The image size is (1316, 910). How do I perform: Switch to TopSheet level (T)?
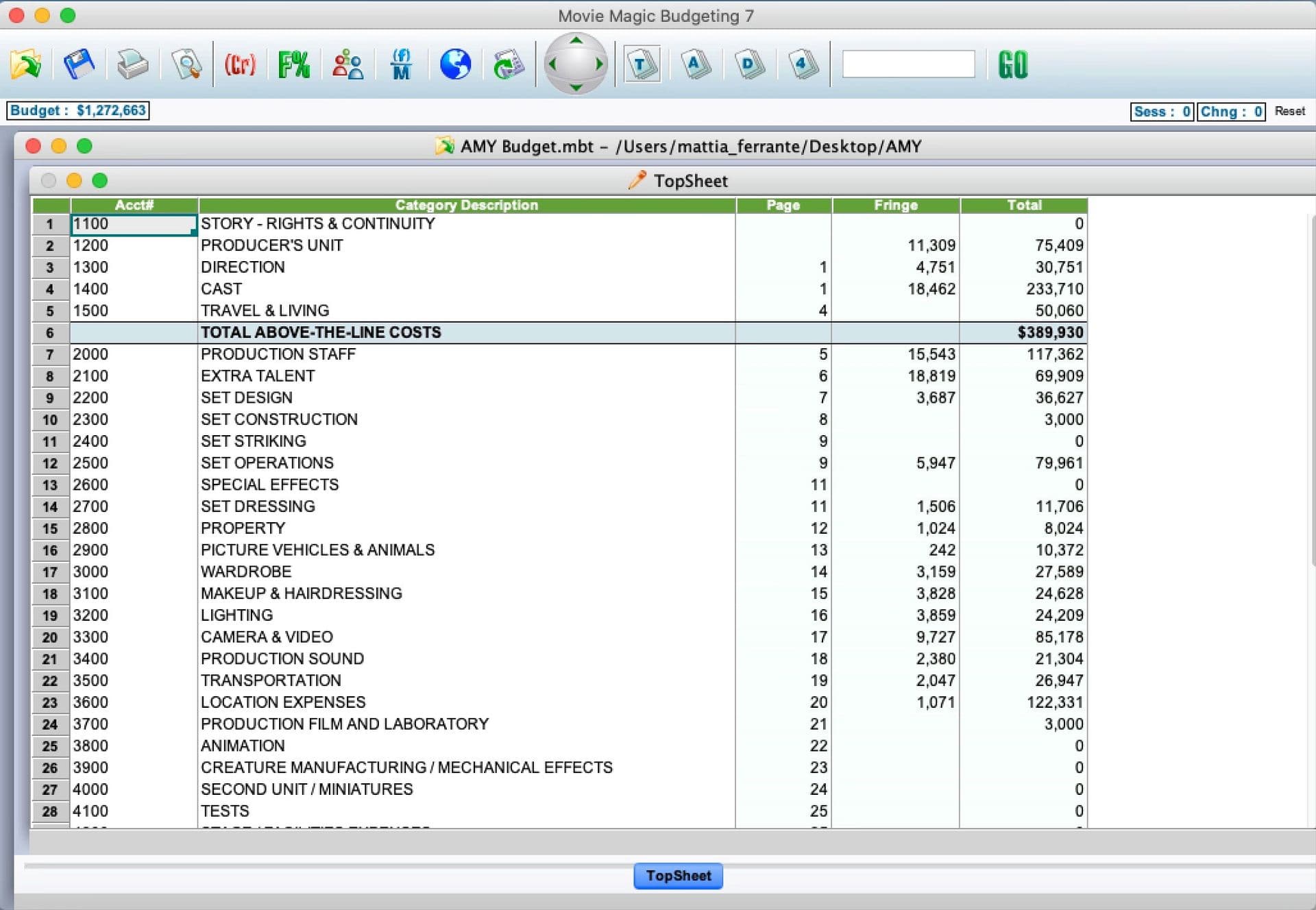point(642,64)
